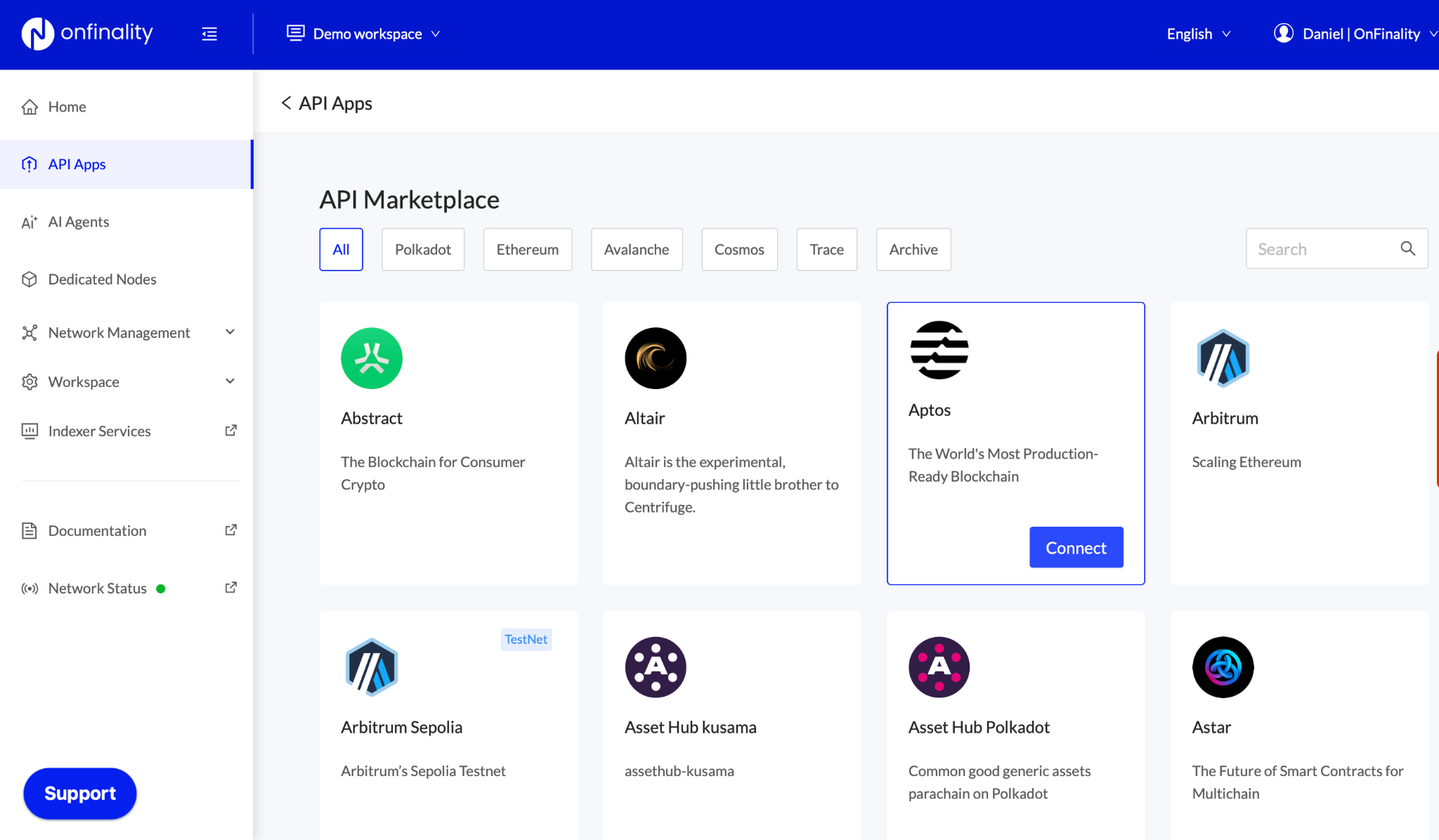
Task: Click the Connect button on Aptos
Action: (x=1076, y=547)
